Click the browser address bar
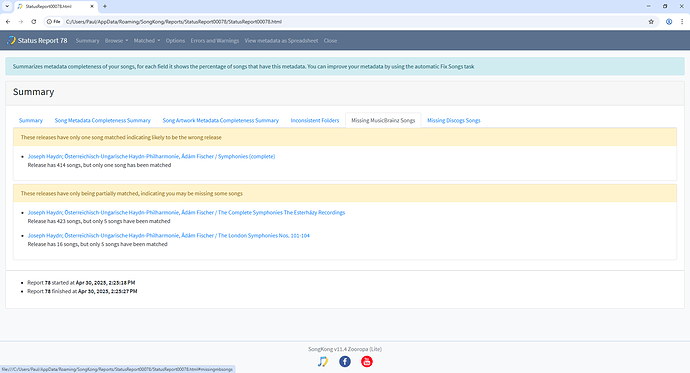 (352, 22)
